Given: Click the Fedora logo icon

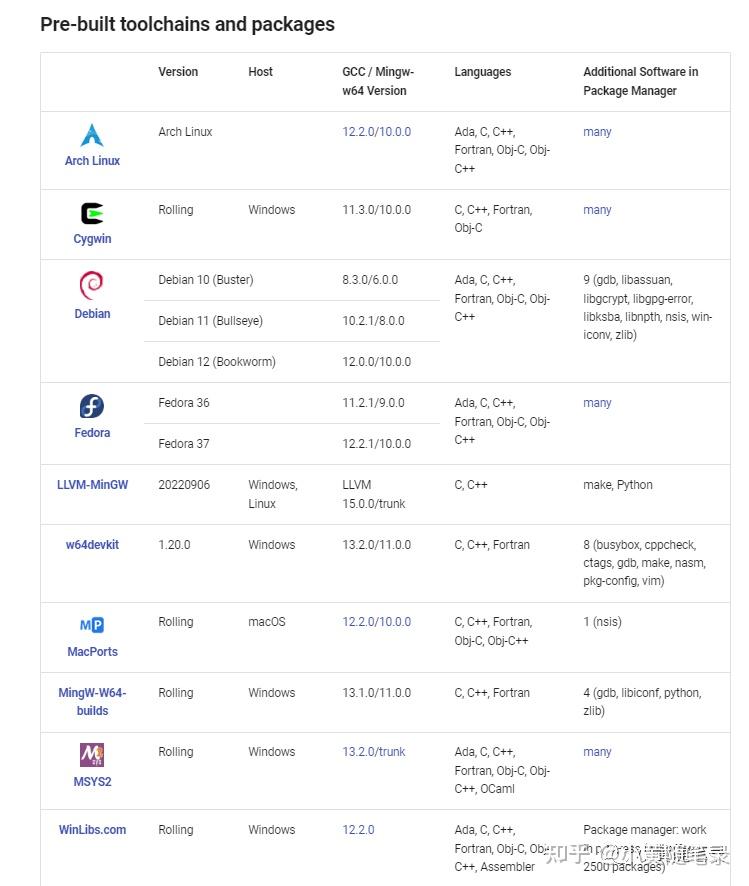Looking at the screenshot, I should click(92, 406).
